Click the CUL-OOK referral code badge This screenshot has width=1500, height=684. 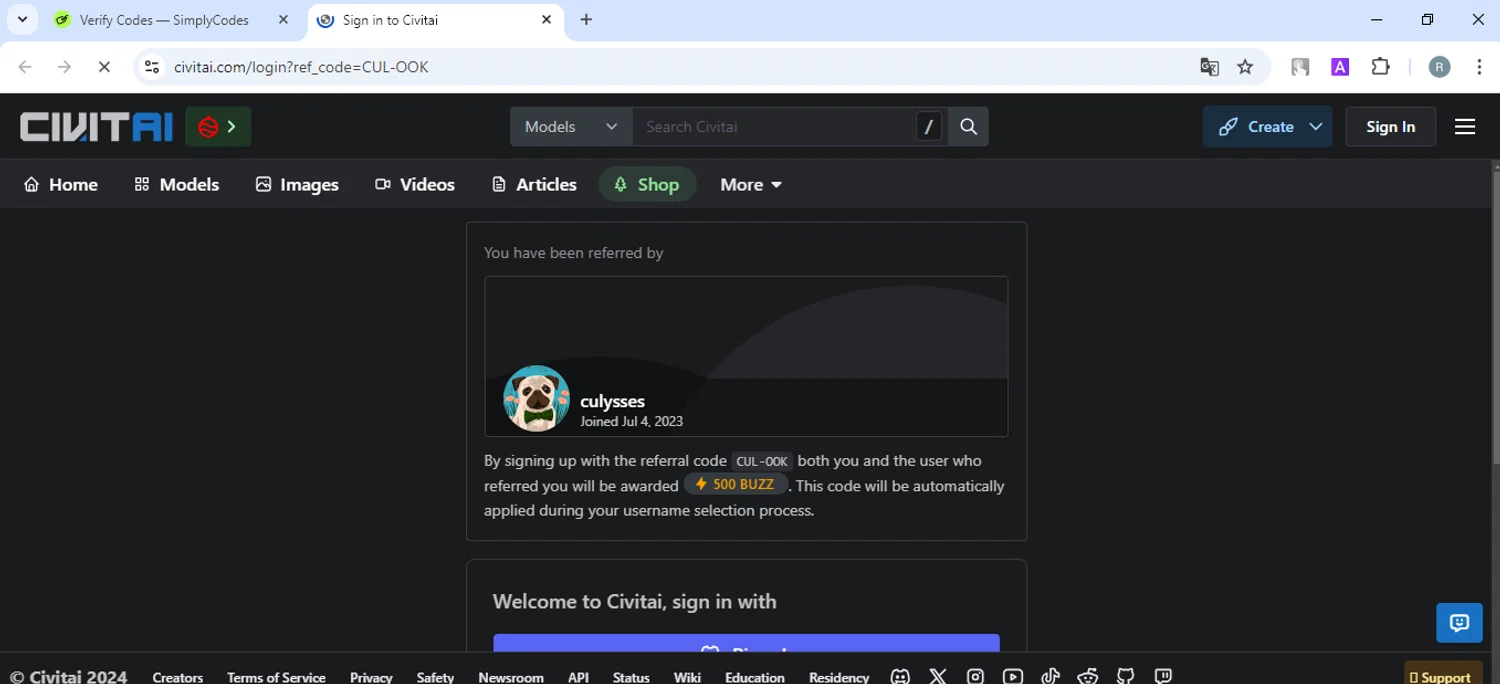pos(762,461)
